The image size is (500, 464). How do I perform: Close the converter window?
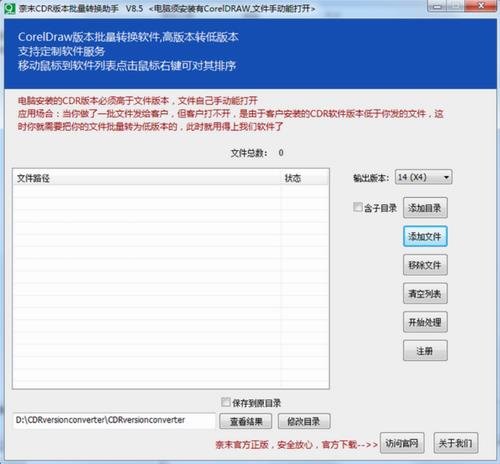click(x=481, y=6)
